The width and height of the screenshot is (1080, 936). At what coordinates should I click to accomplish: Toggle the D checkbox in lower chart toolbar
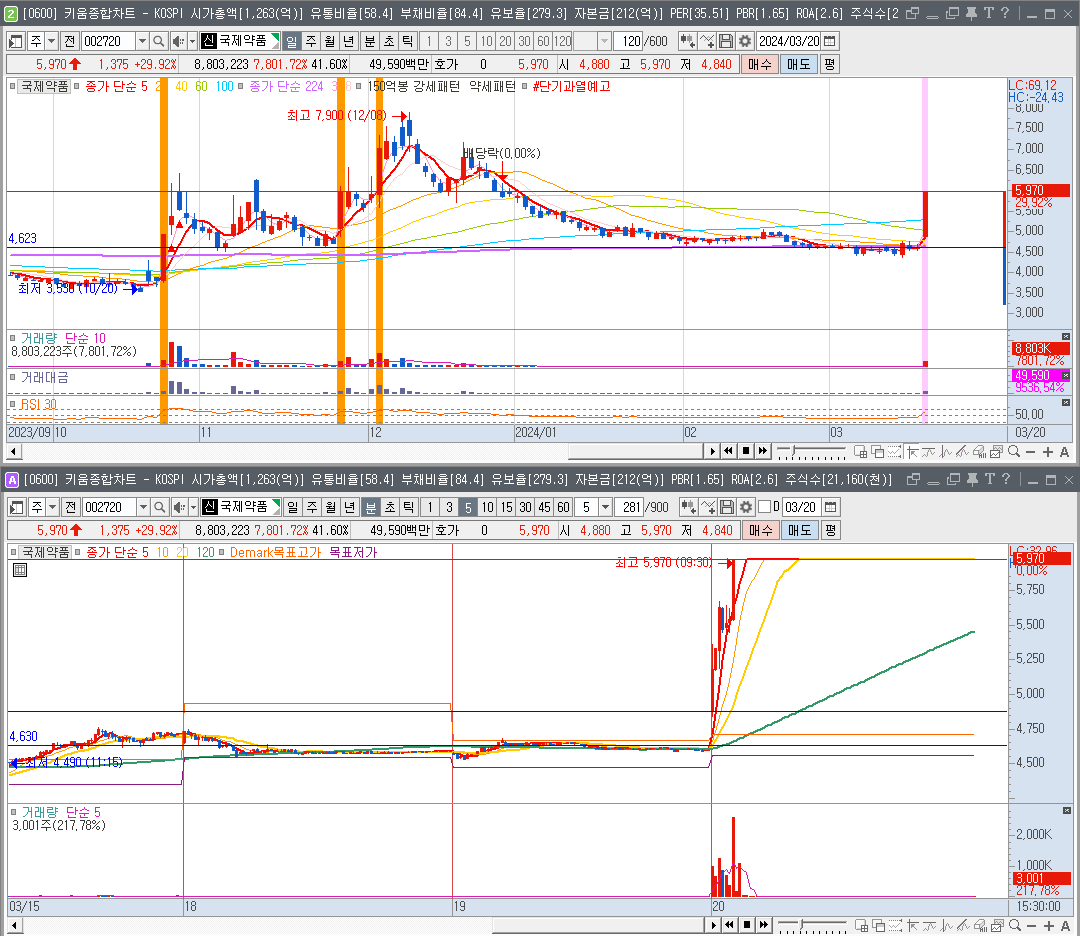(x=765, y=507)
